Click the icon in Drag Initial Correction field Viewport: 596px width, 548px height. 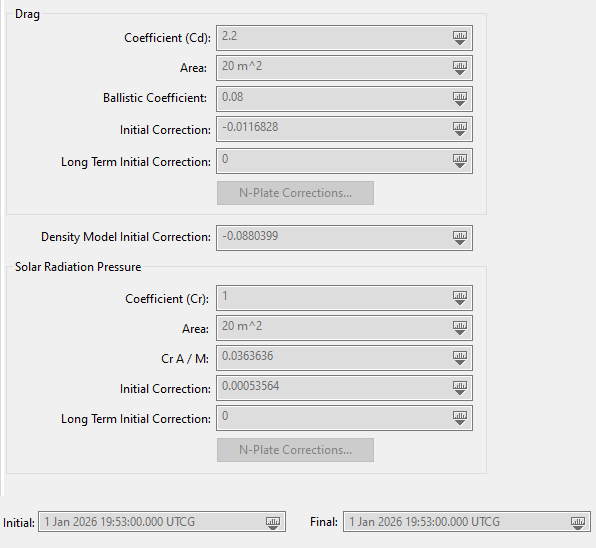click(x=460, y=128)
